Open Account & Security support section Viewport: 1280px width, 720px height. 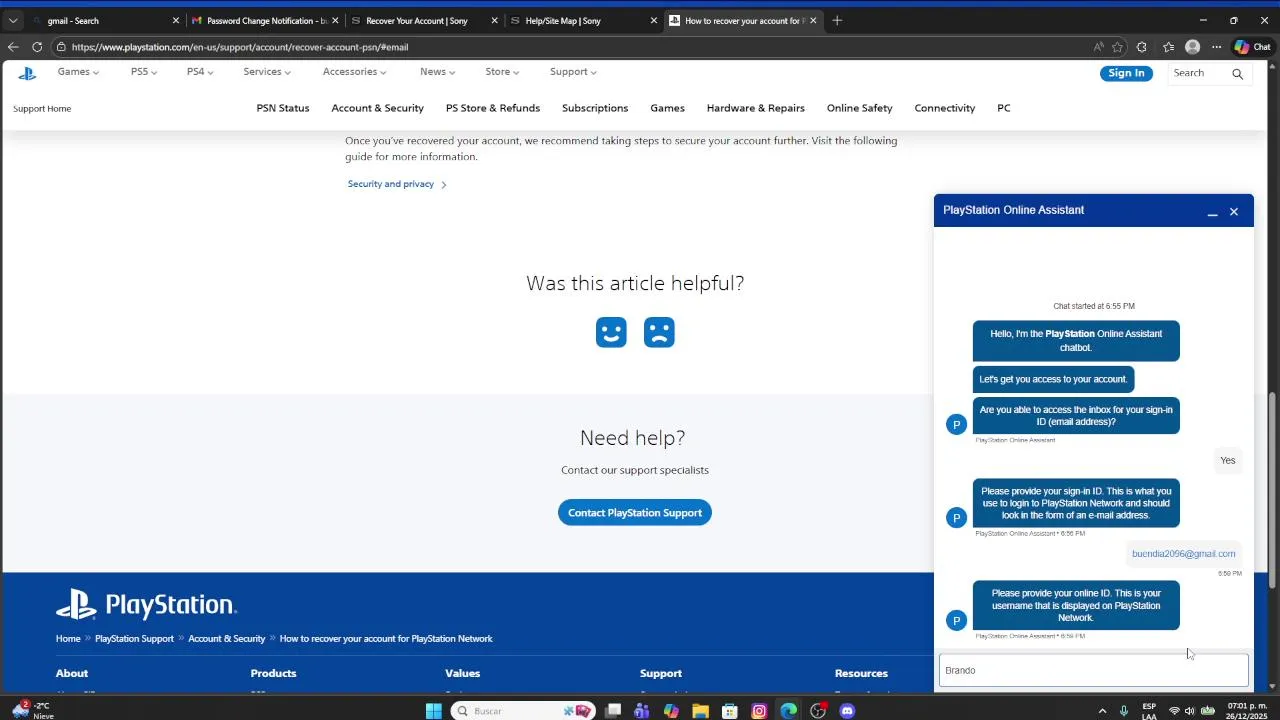(x=377, y=108)
